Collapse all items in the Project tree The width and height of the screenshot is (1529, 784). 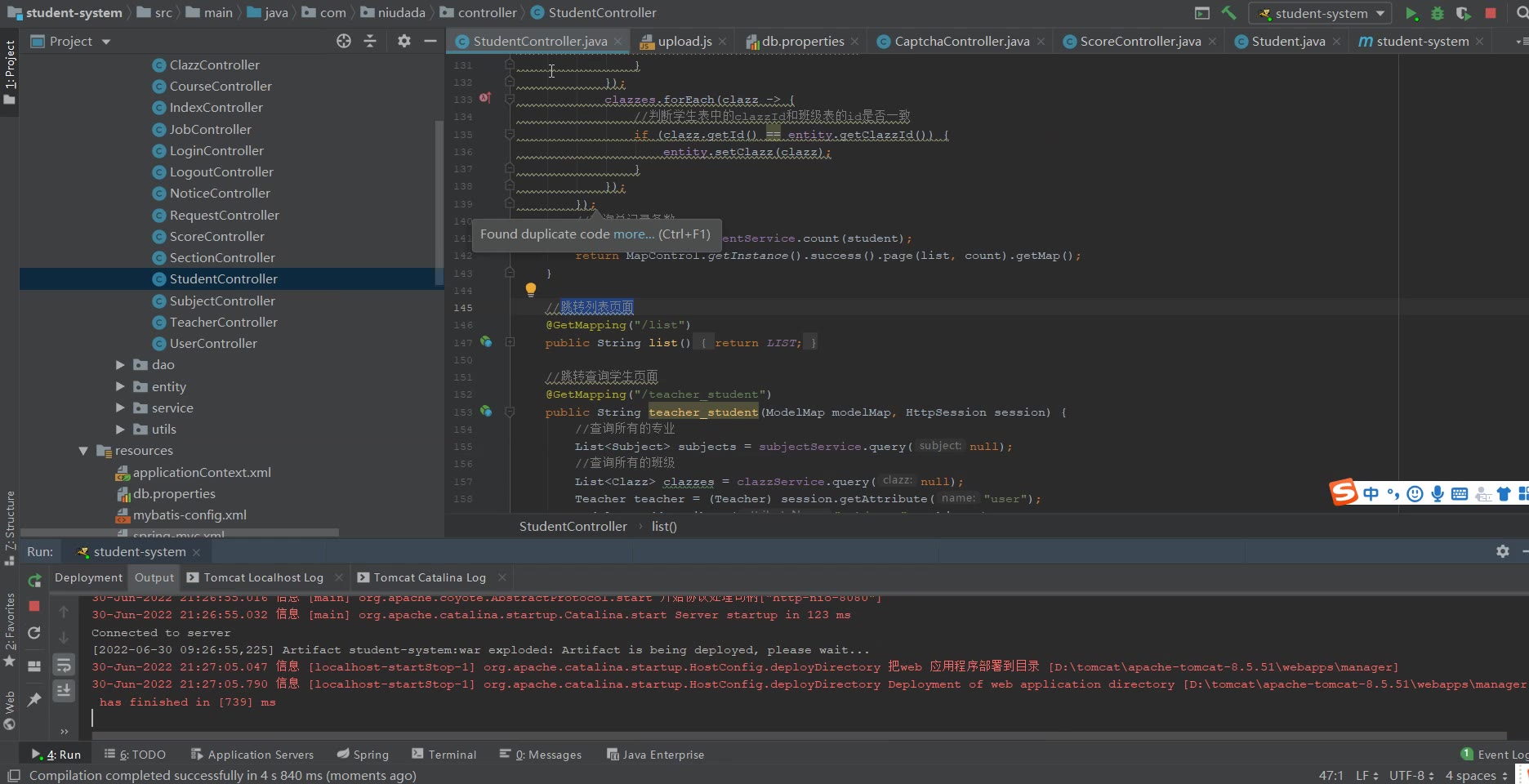[370, 41]
